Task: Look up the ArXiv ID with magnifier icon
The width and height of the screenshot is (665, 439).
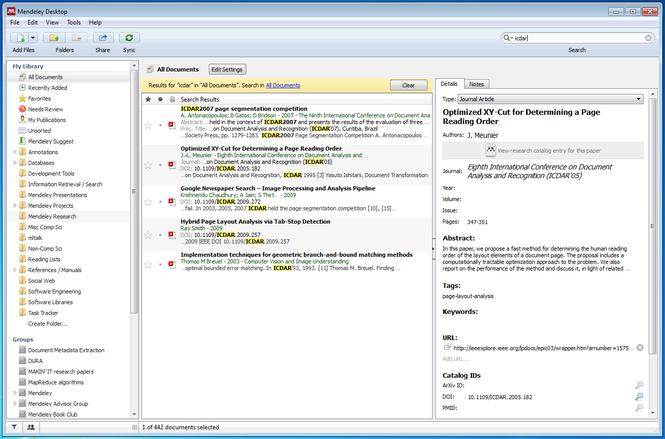Action: (639, 385)
